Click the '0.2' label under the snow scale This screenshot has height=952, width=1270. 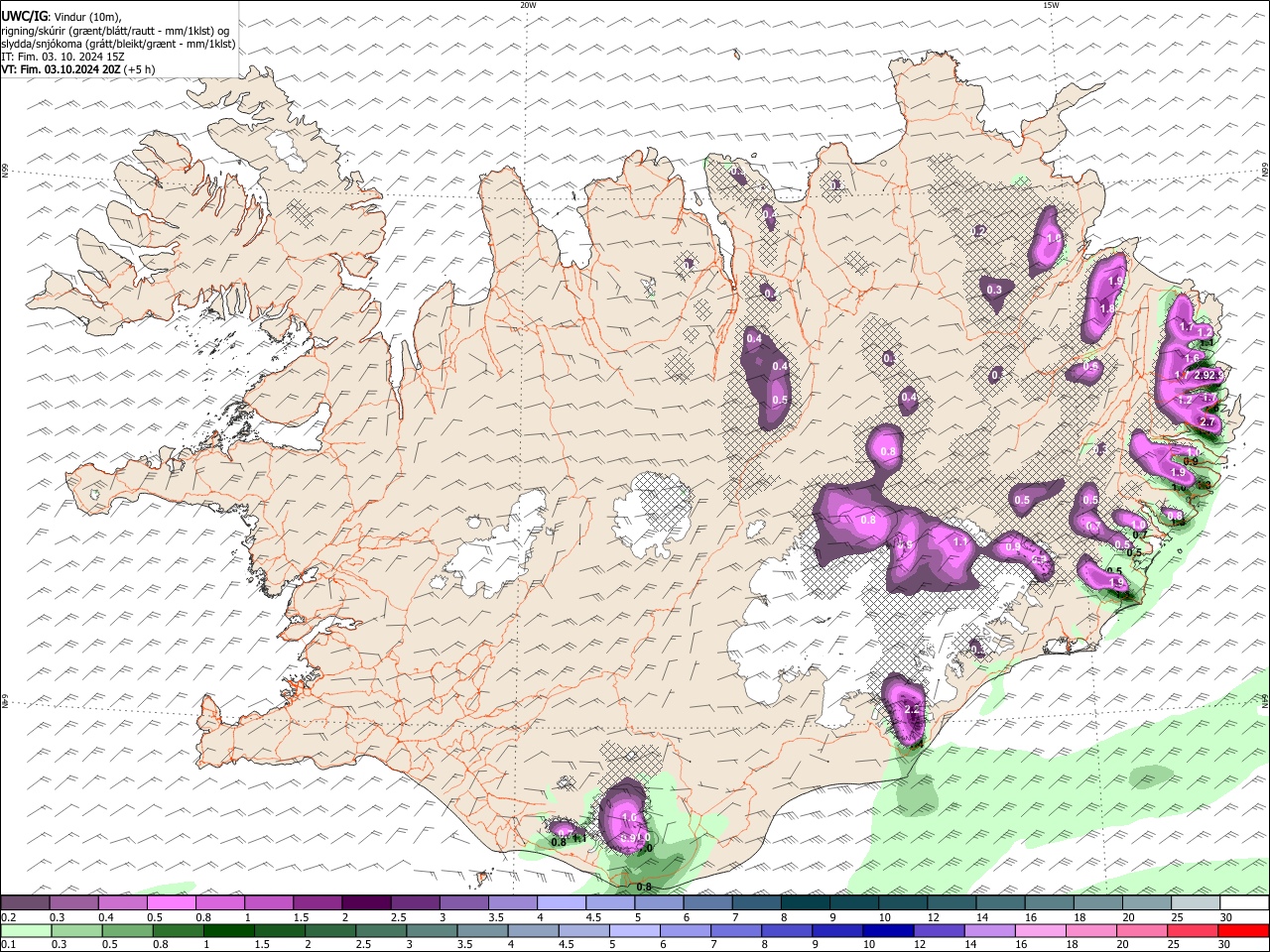click(9, 917)
